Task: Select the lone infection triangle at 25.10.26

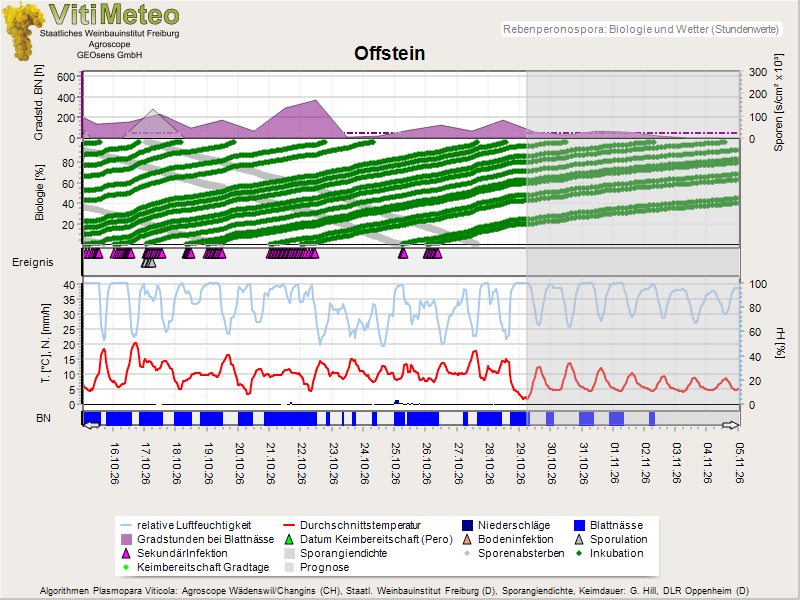Action: pos(403,253)
